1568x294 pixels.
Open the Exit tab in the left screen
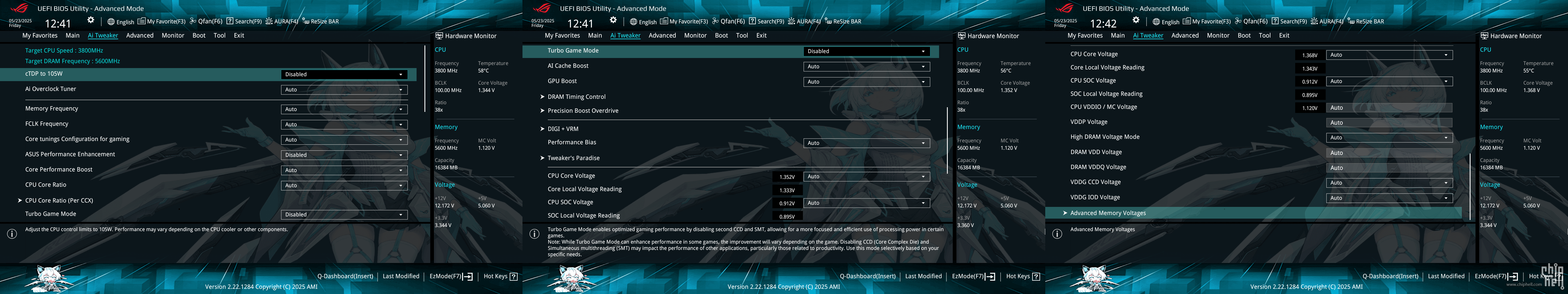[239, 35]
